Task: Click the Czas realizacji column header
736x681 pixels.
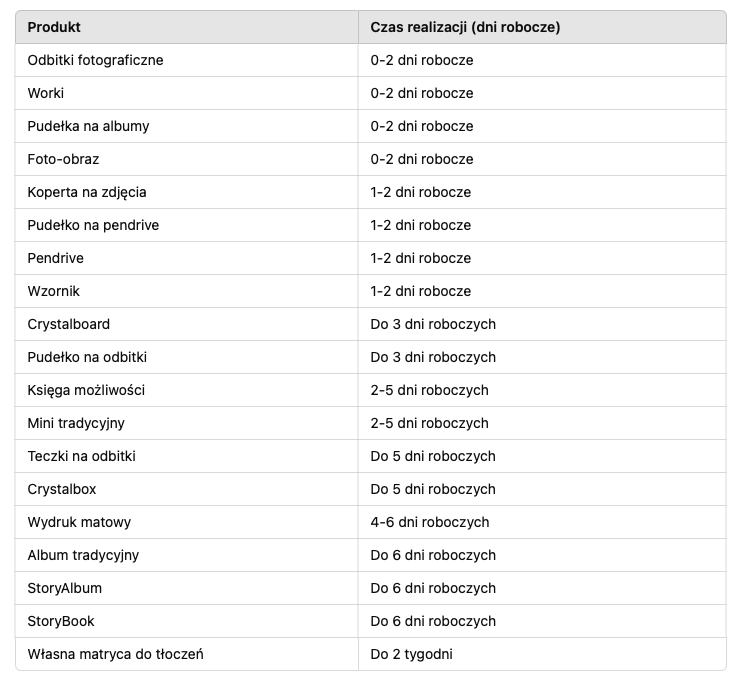Action: (465, 27)
